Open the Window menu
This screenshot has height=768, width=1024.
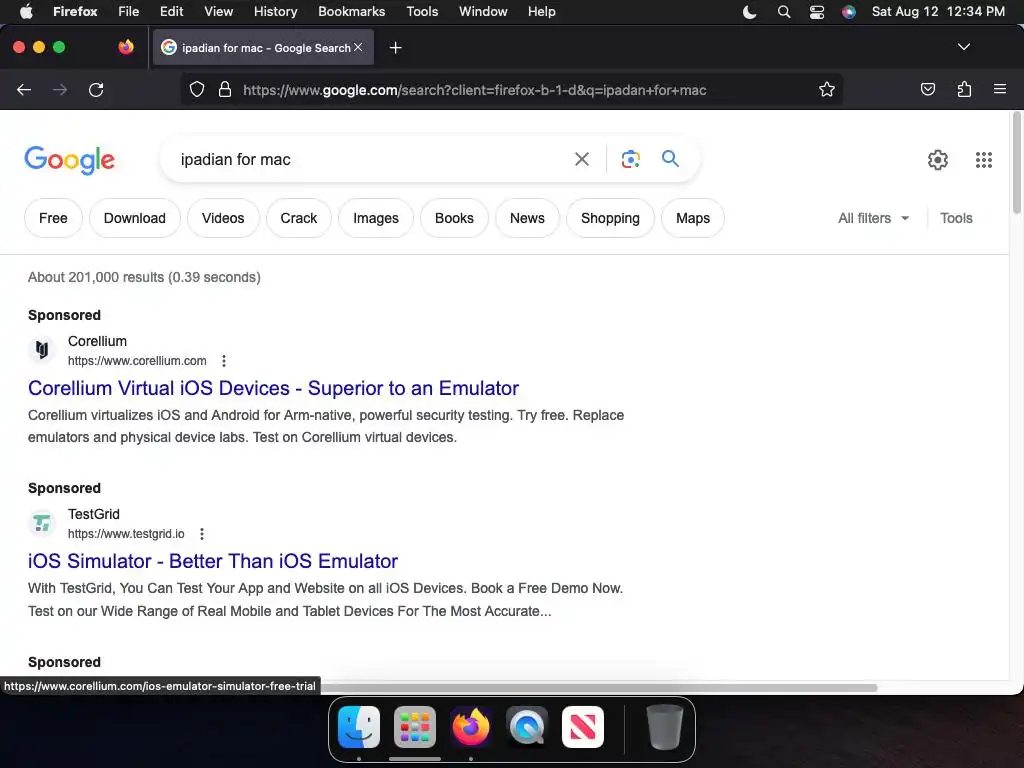[x=483, y=12]
